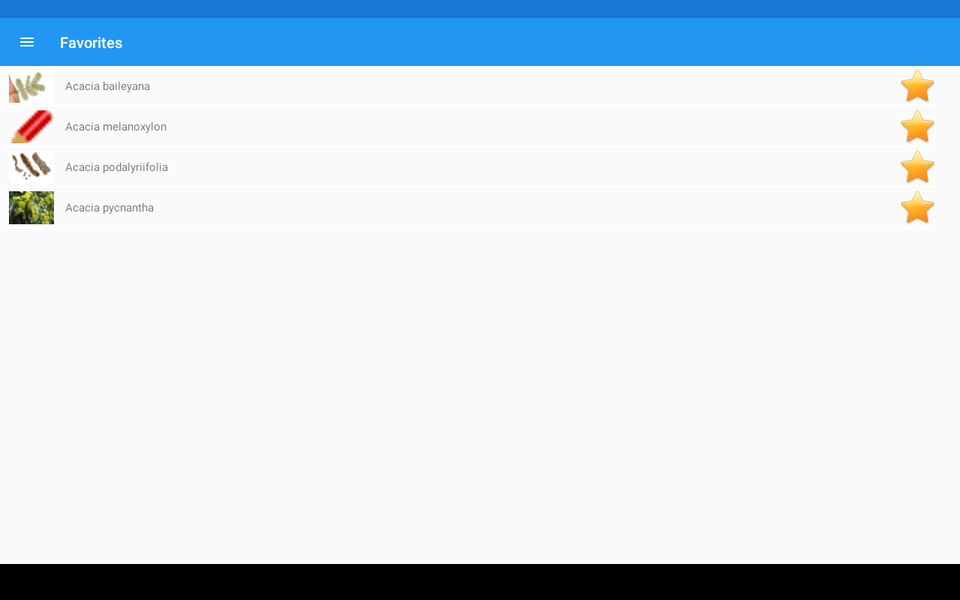Unfavorite Acacia baileyana with its star
This screenshot has width=960, height=600.
pyautogui.click(x=917, y=86)
